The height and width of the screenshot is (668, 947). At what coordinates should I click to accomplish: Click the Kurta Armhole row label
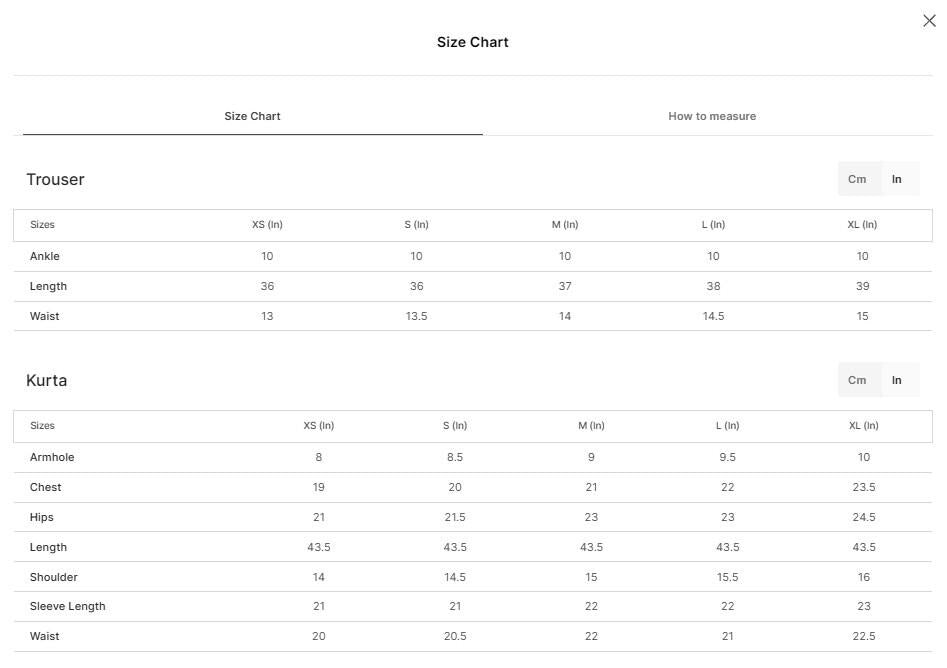pyautogui.click(x=52, y=457)
